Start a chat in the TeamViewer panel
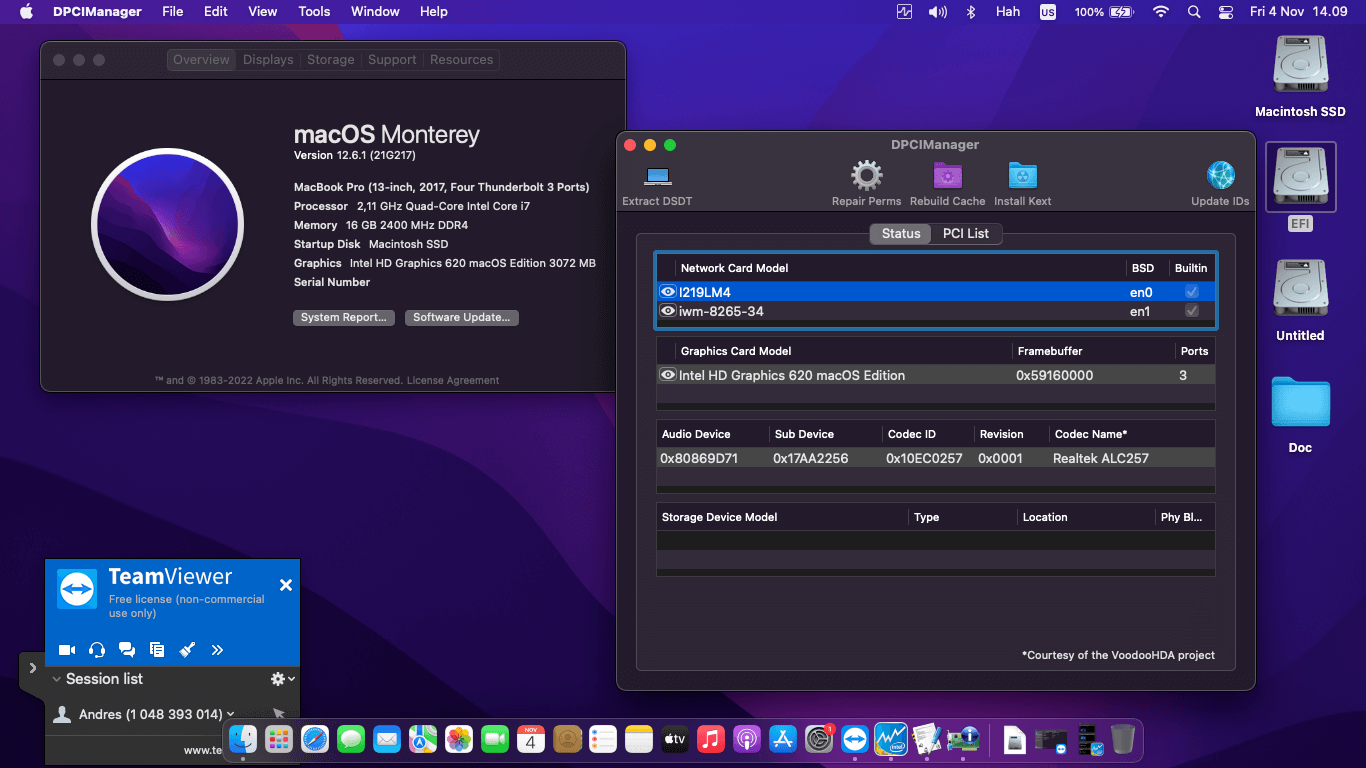 127,649
